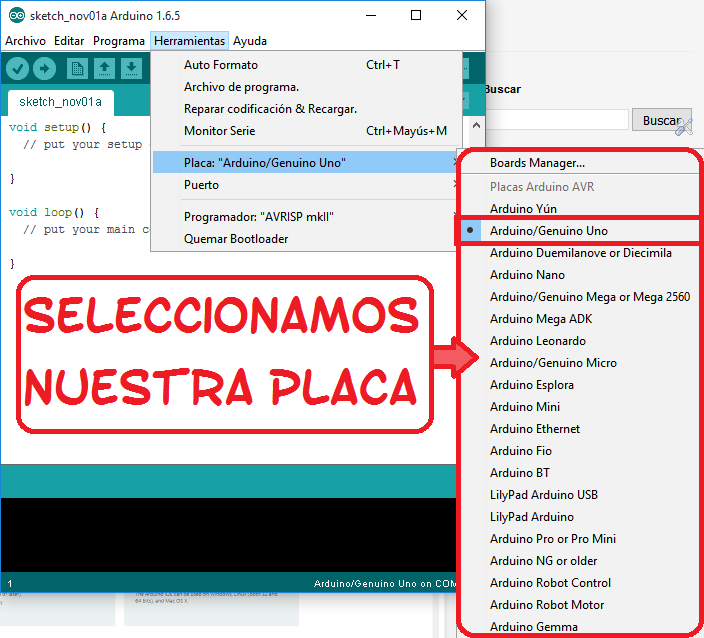Open the Editar menu
Screen dimensions: 704x638
[x=69, y=41]
